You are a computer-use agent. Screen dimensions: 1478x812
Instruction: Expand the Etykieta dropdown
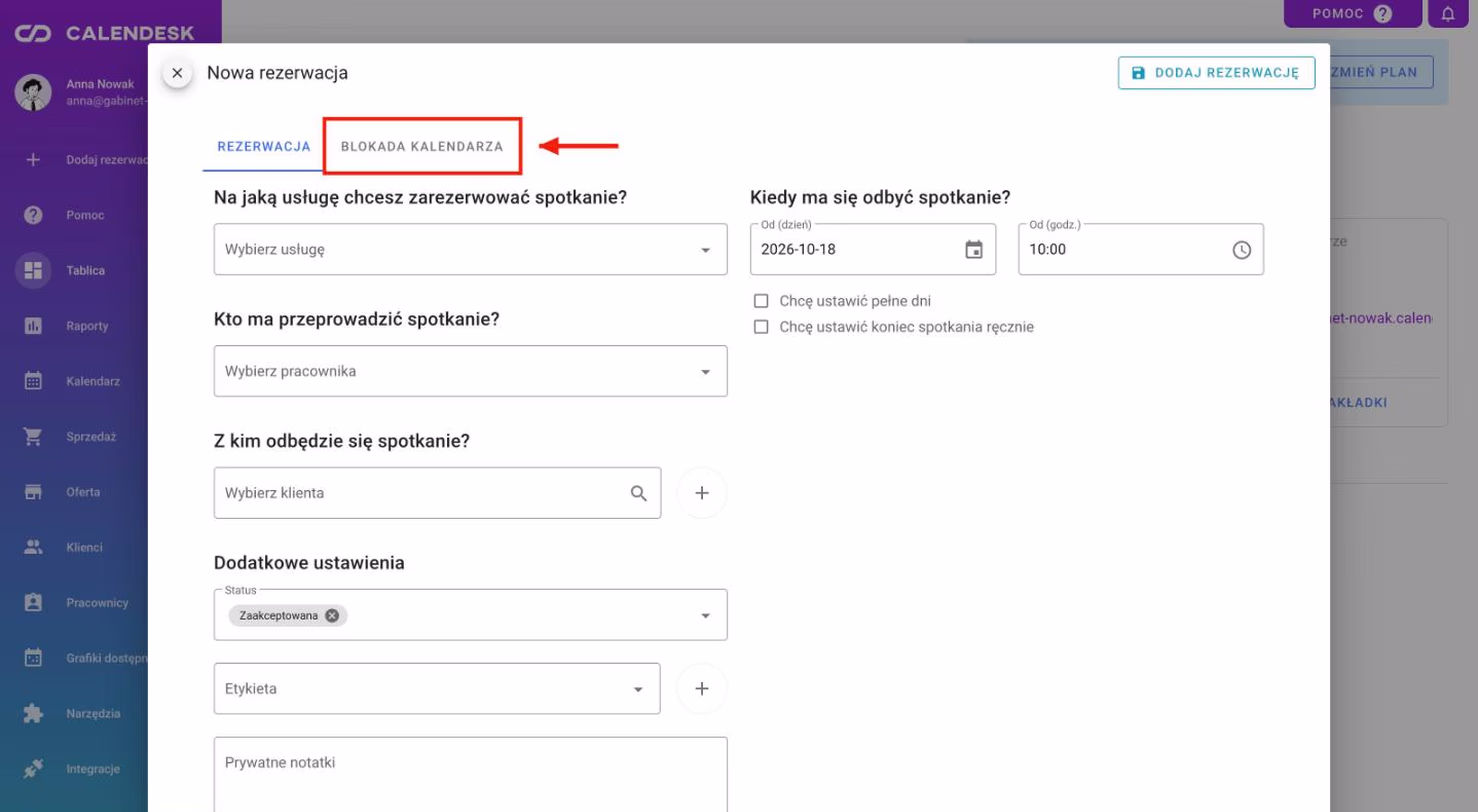pos(638,689)
